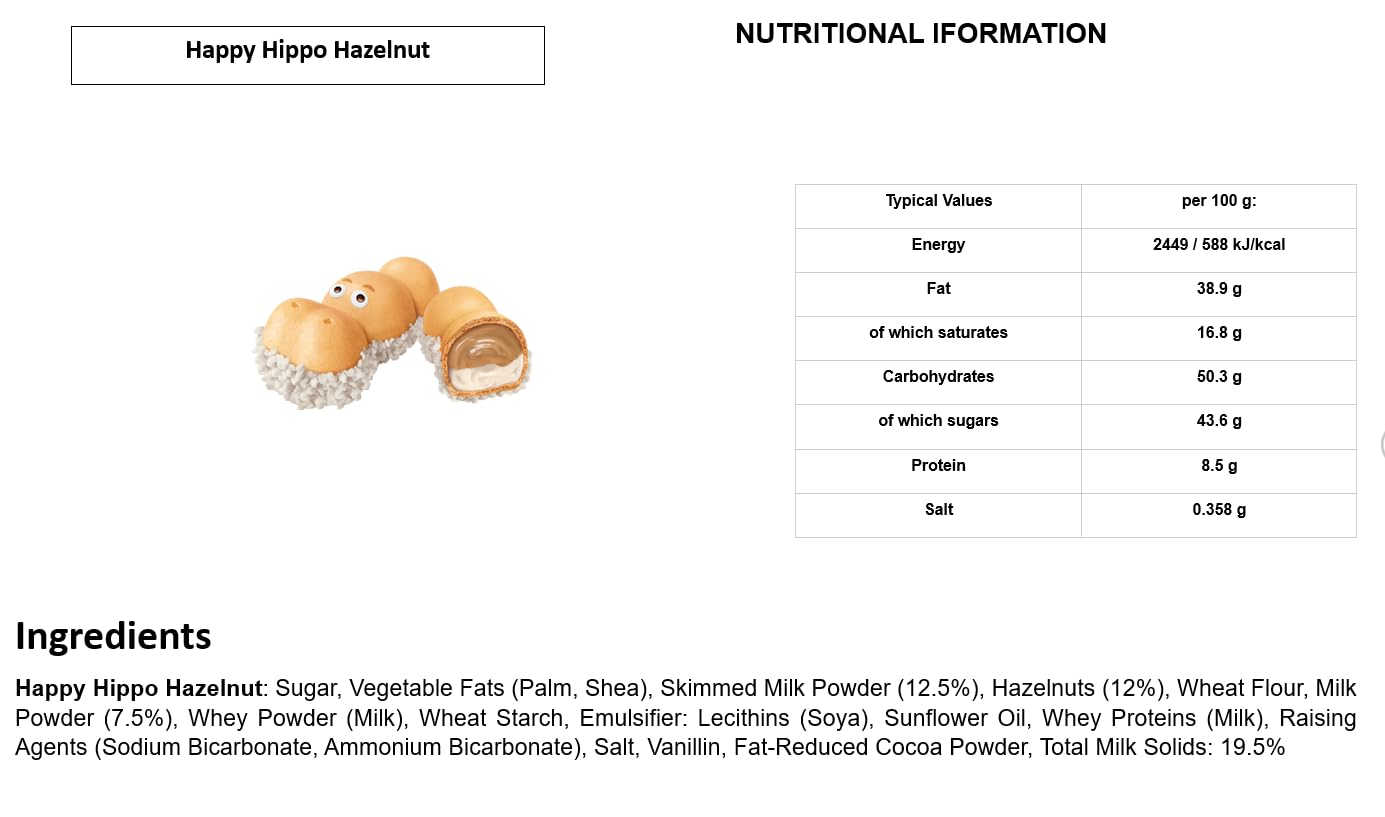Viewport: 1385px width, 817px height.
Task: Click the 50.3 g carbohydrates value
Action: [1218, 377]
